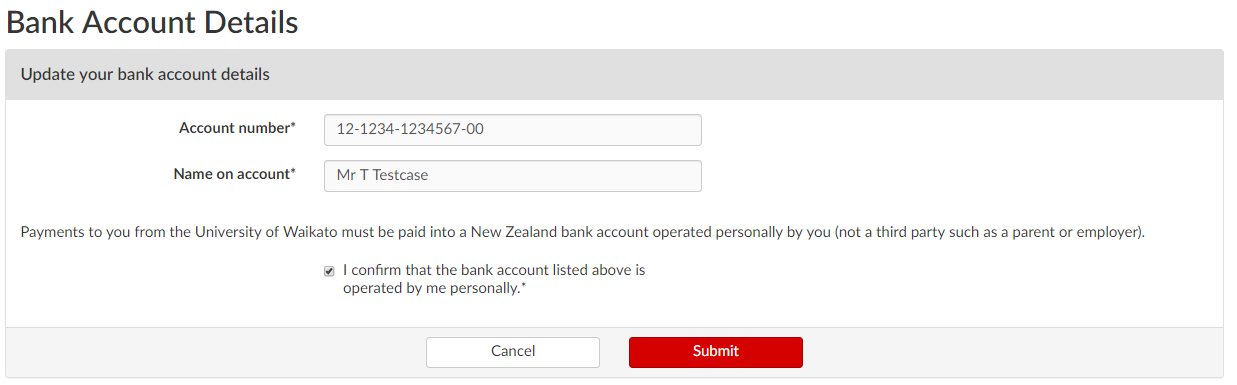Screen dimensions: 1237x385
Task: Tick the personal account confirmation checkbox
Action: click(x=329, y=271)
